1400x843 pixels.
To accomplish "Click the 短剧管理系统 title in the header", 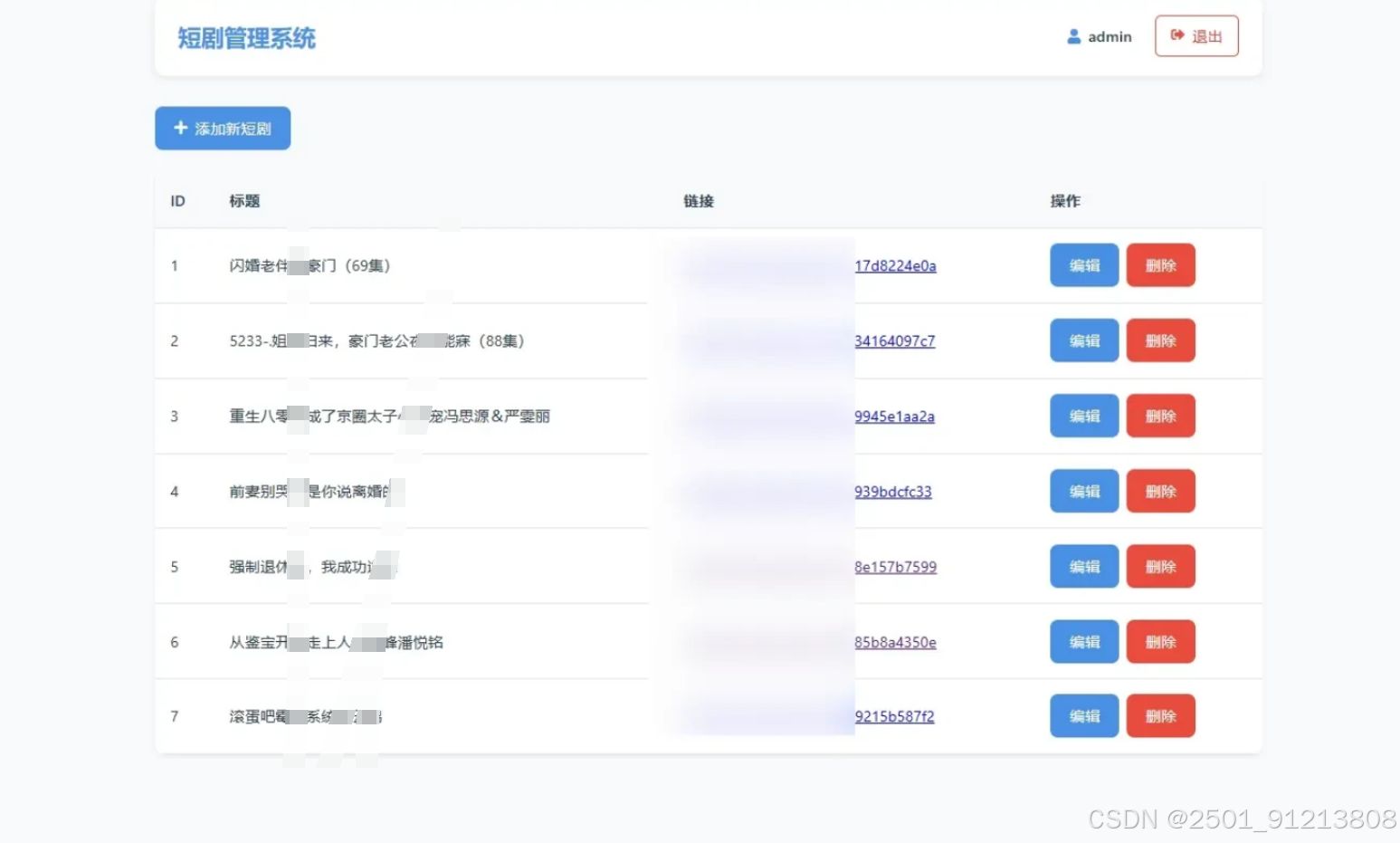I will click(245, 37).
